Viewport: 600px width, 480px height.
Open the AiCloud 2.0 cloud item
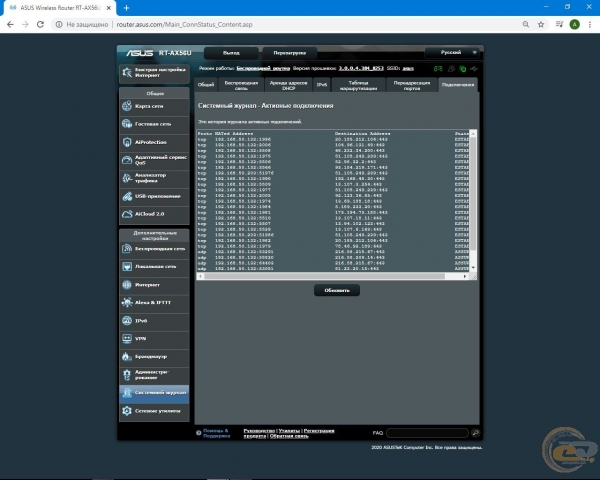pos(154,214)
